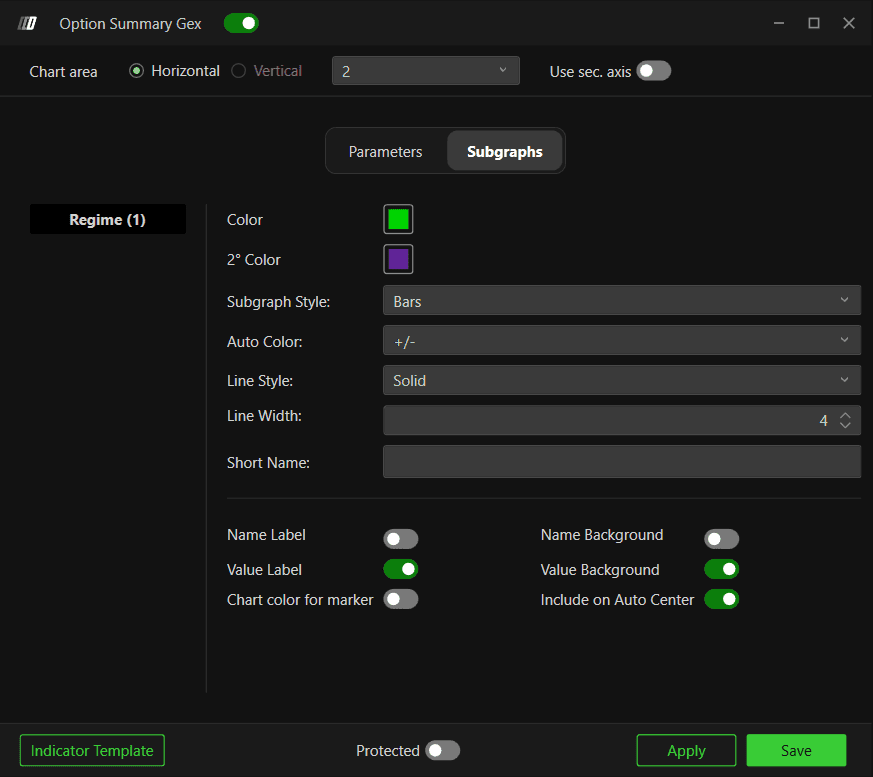873x777 pixels.
Task: Enable the Use sec. axis switch
Action: tap(654, 71)
